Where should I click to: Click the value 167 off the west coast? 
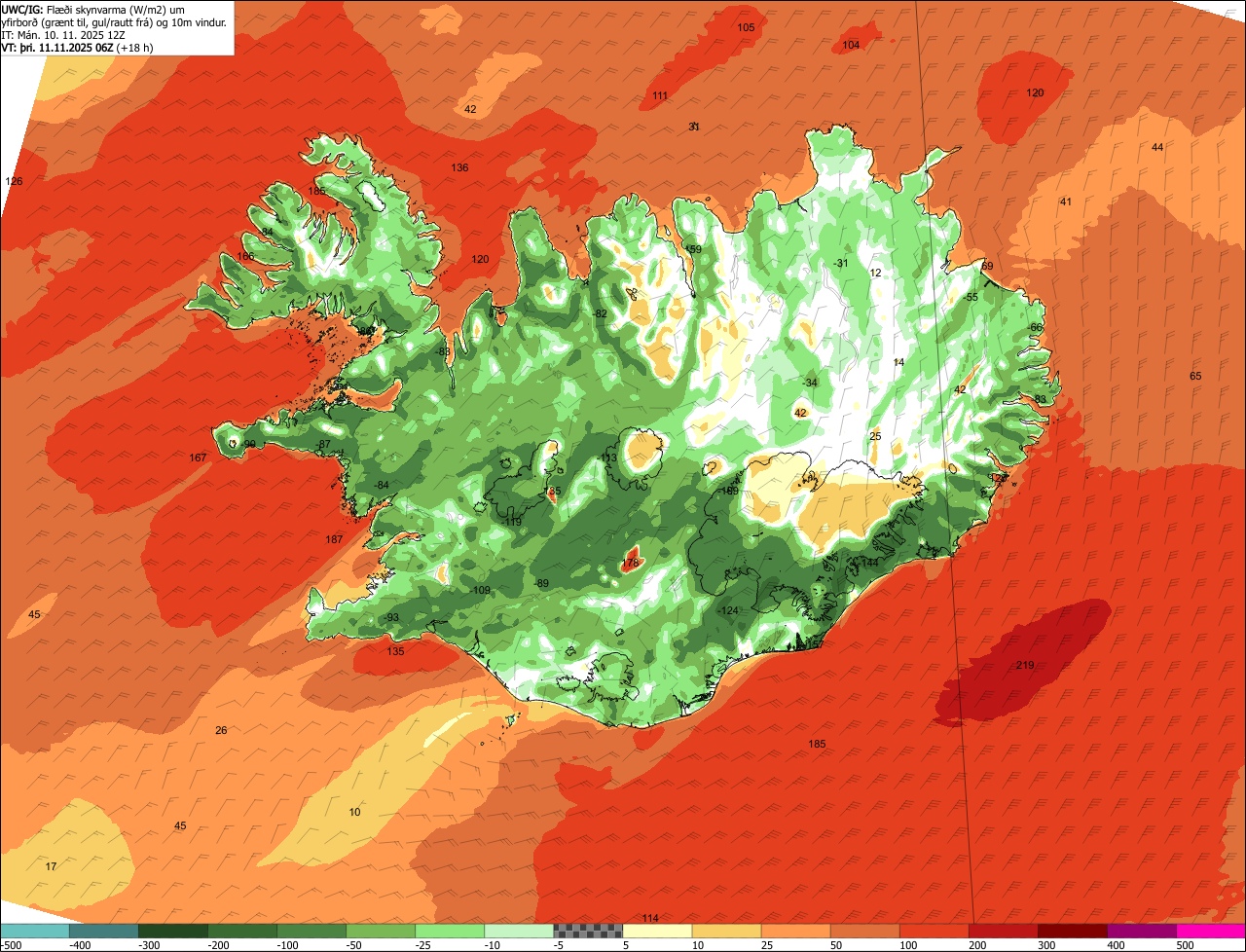click(x=198, y=458)
